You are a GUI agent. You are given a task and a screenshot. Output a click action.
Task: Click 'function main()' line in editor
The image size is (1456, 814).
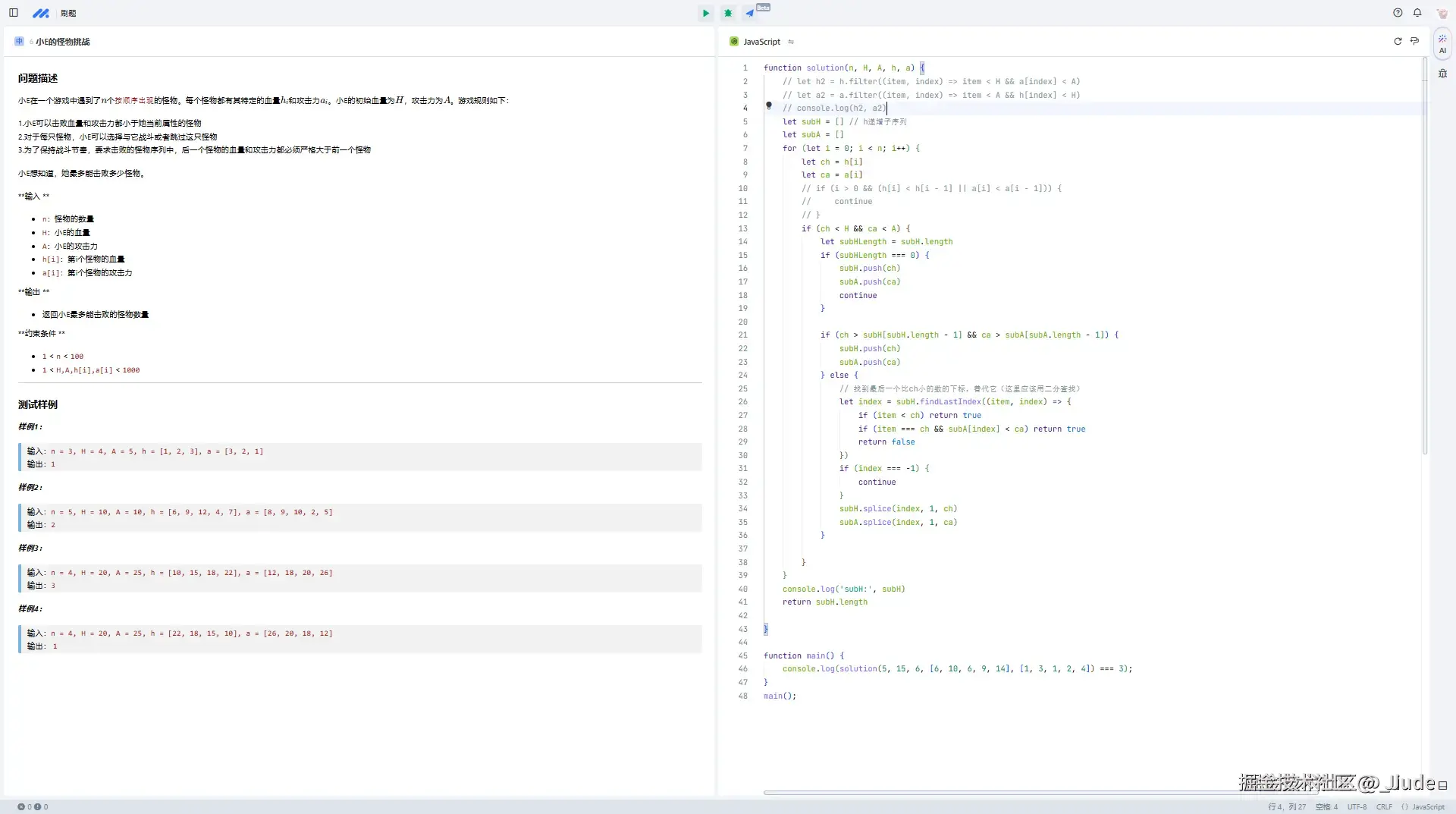click(x=804, y=655)
